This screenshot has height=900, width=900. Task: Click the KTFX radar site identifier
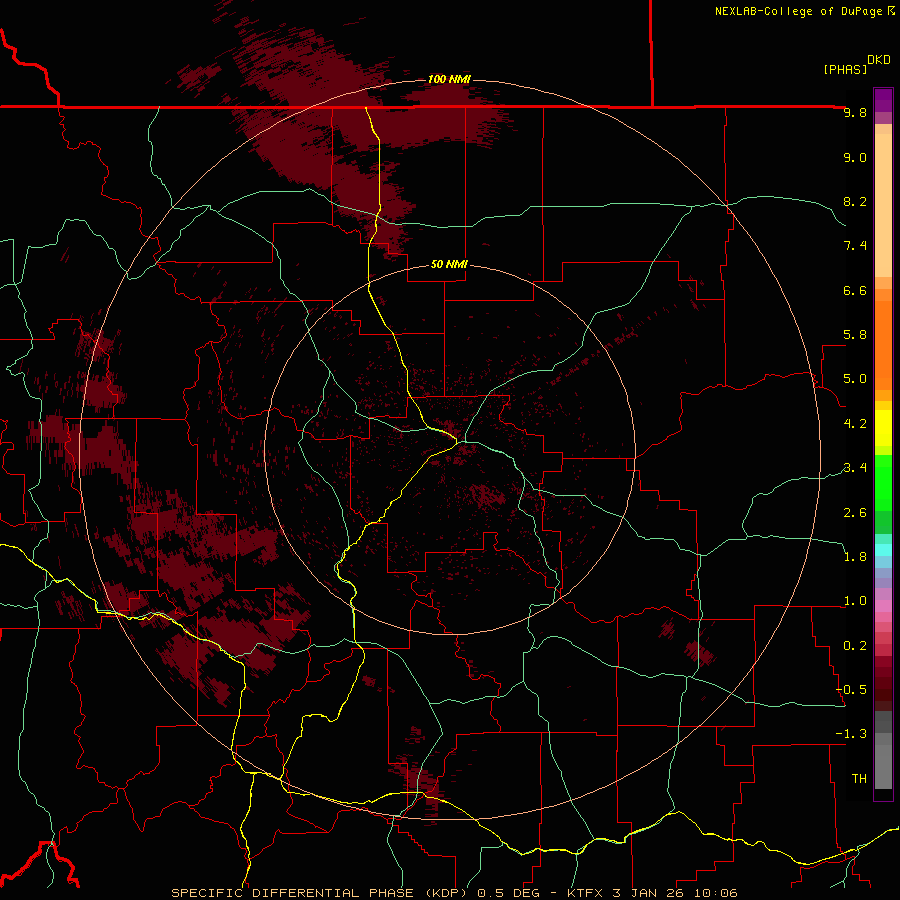coord(587,893)
